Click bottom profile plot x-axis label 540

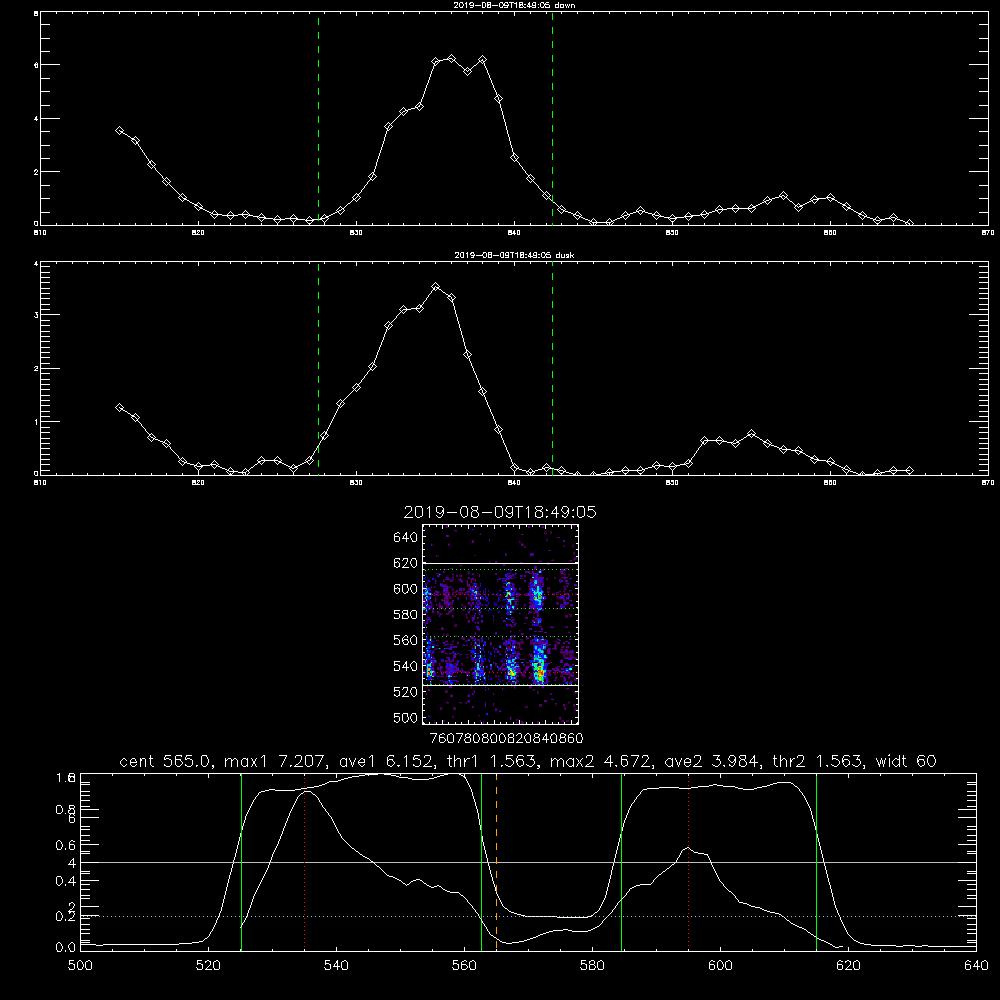pyautogui.click(x=336, y=965)
